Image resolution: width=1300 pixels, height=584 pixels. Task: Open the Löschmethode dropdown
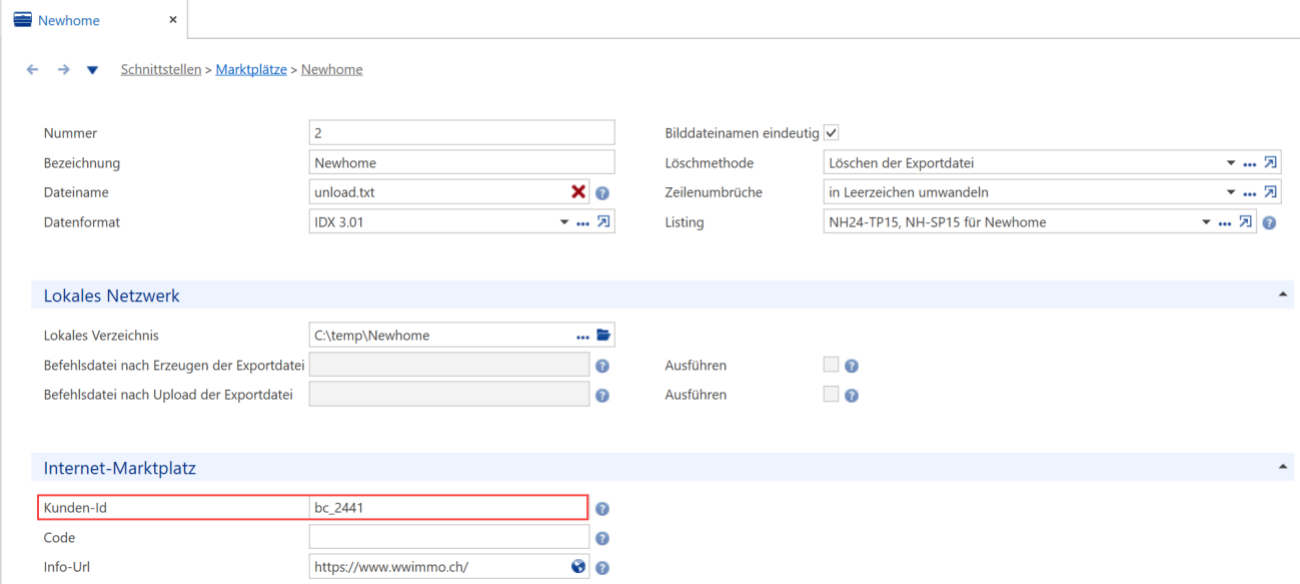[1231, 163]
